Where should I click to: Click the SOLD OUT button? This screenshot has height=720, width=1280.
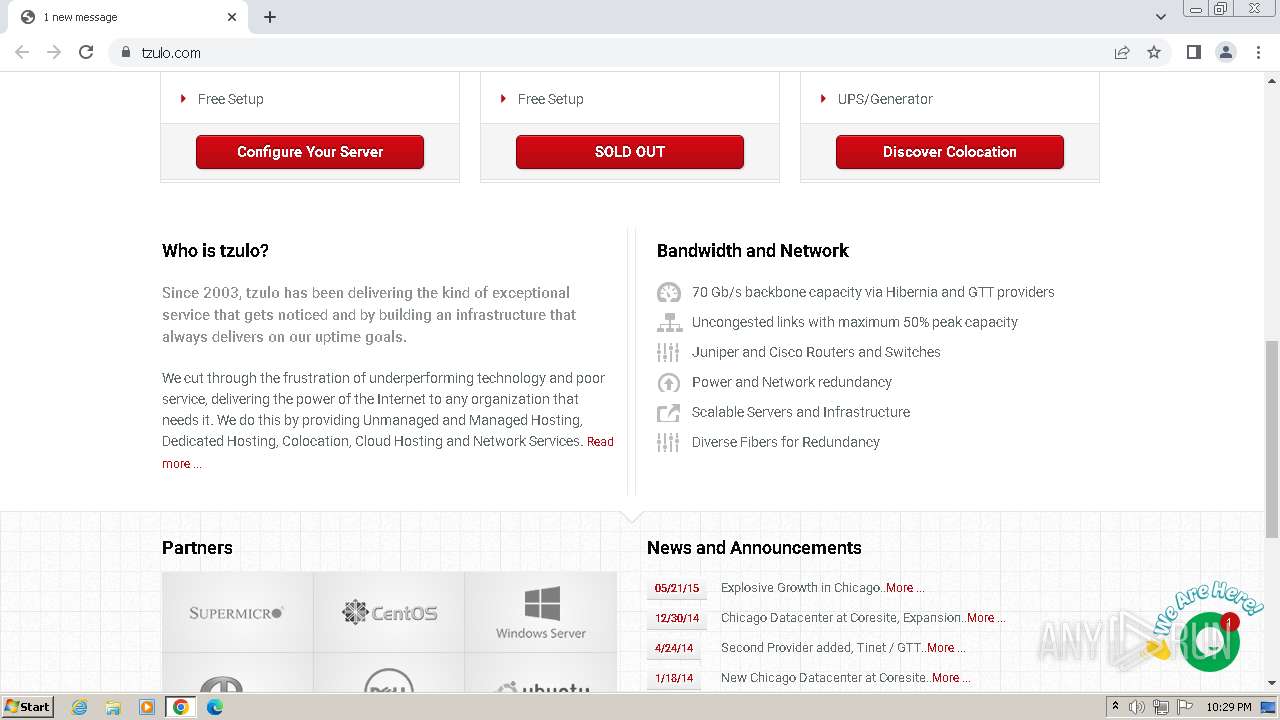tap(630, 152)
